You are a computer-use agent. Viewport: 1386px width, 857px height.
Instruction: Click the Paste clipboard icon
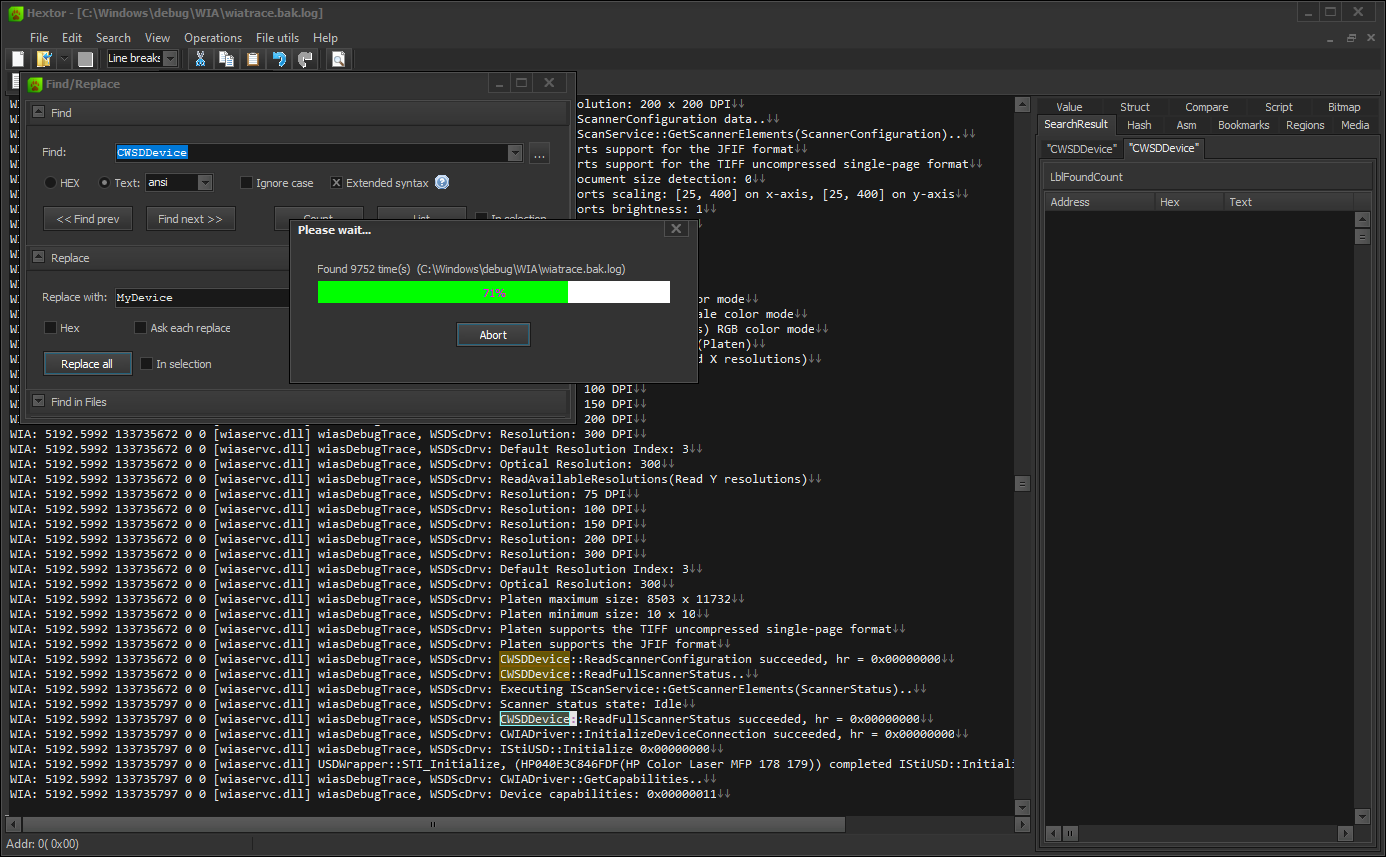click(253, 59)
